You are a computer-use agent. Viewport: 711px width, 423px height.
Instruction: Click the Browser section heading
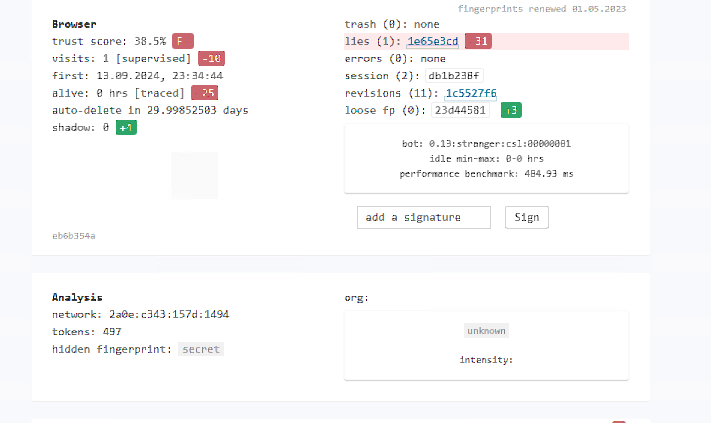75,23
